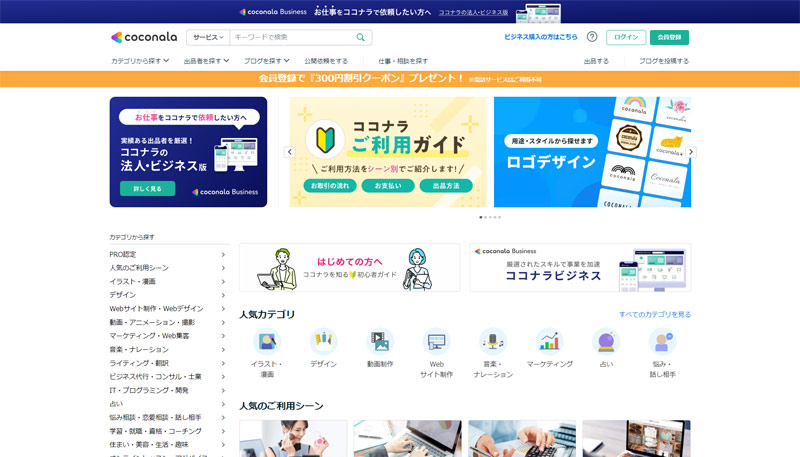Viewport: 800px width, 457px height.
Task: Expand 悩み相談・恋愛相談・話し相手 sidebar category
Action: 168,417
